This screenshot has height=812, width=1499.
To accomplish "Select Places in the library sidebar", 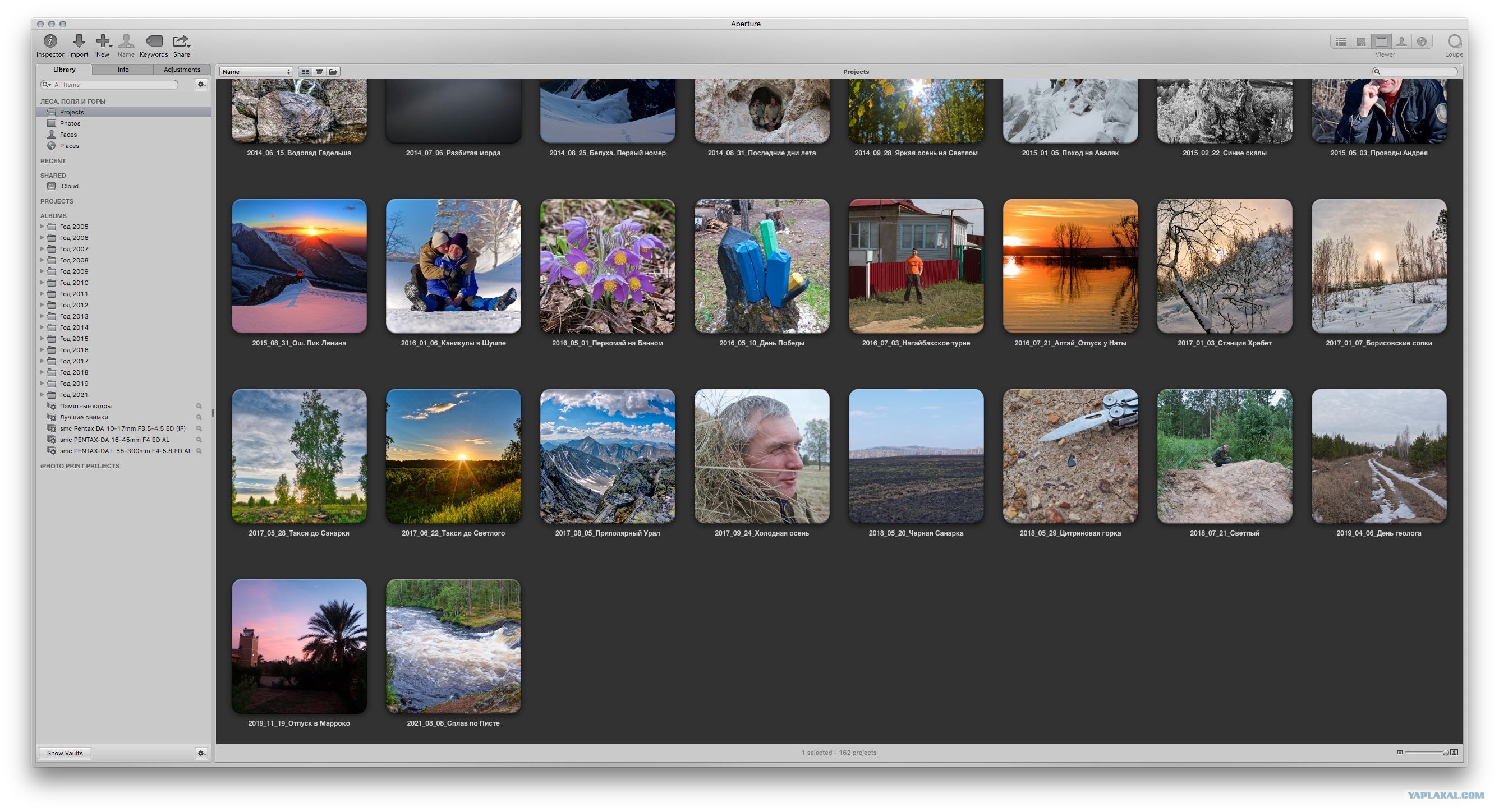I will (x=123, y=145).
